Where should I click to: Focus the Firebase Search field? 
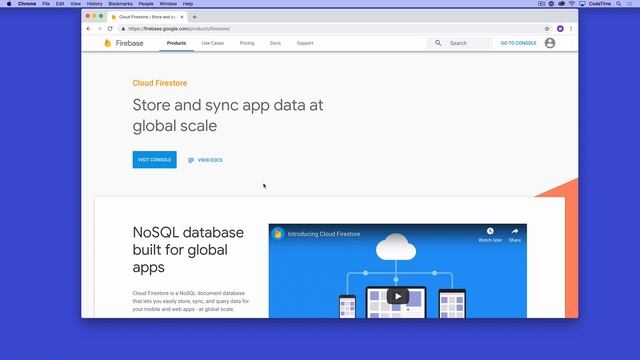coord(460,43)
